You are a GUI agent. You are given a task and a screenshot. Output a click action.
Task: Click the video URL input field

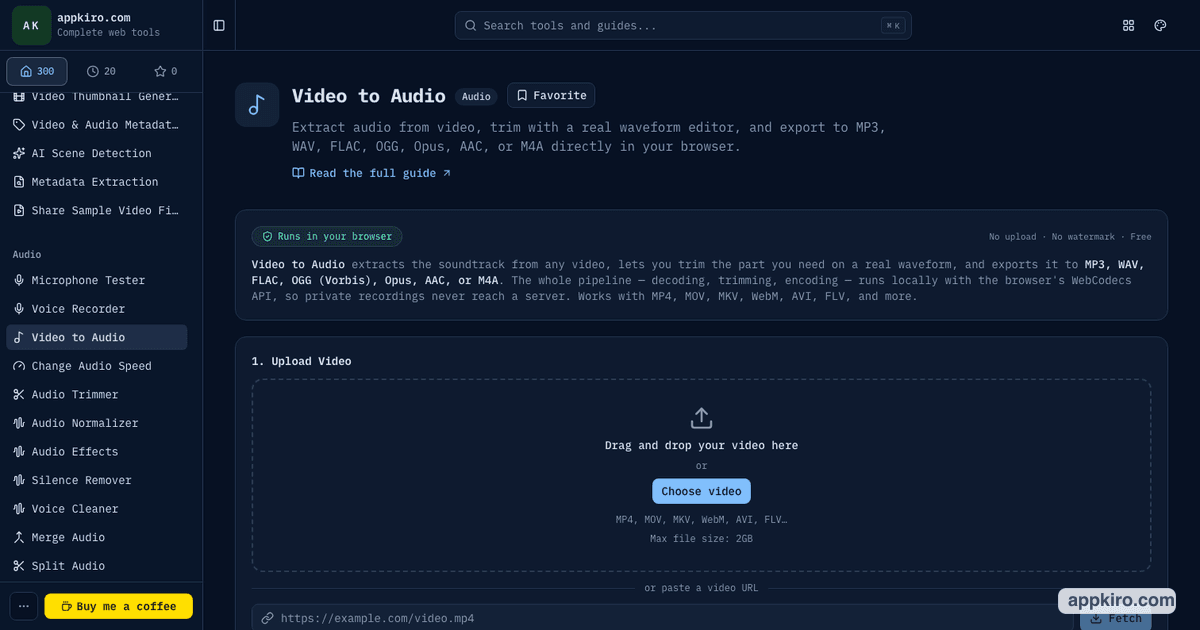point(662,618)
